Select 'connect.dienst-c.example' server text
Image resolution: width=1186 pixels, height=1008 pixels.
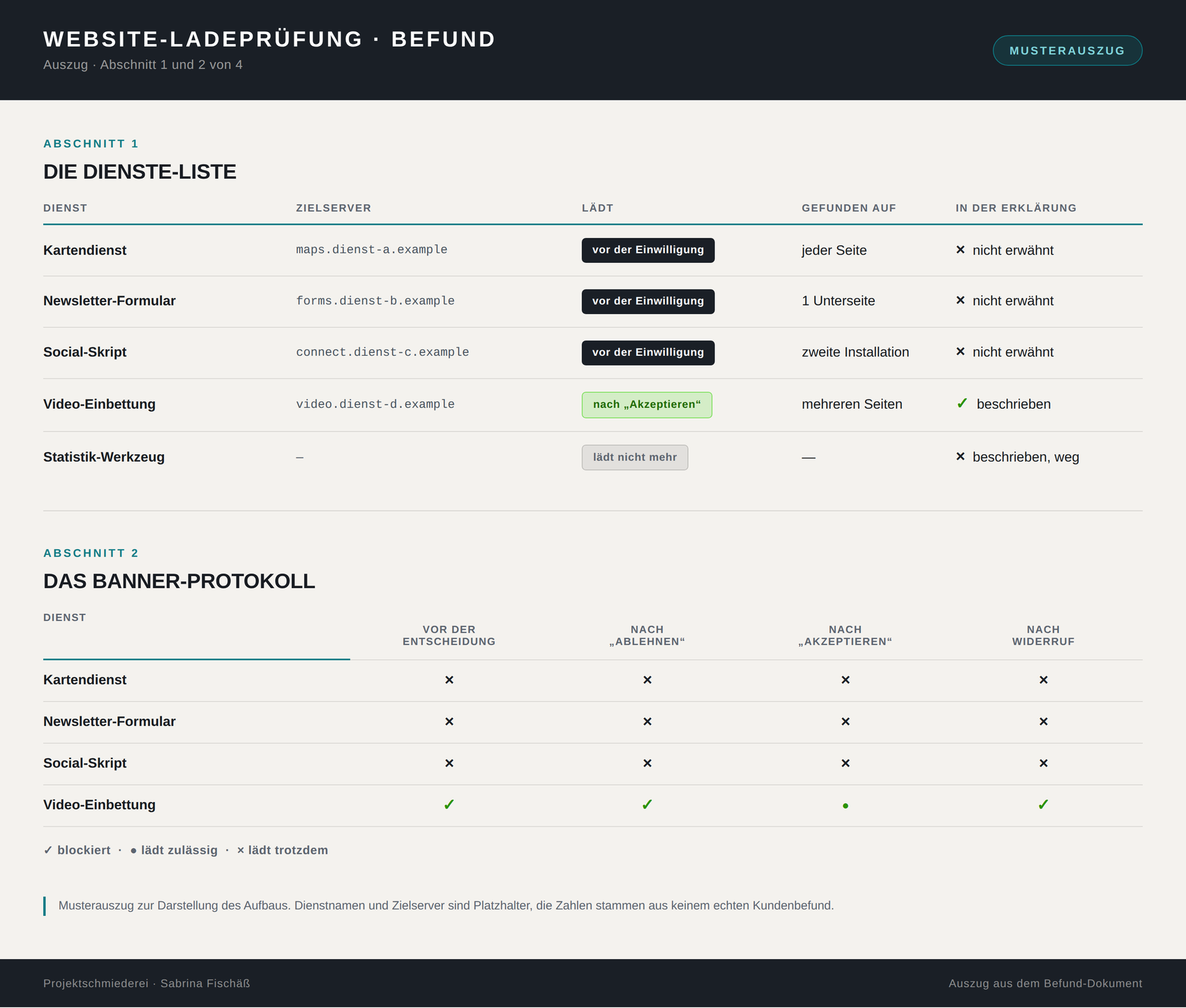tap(382, 352)
